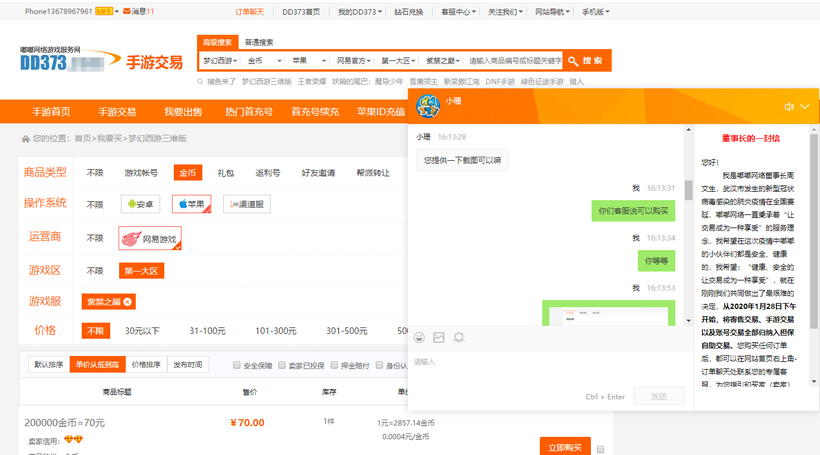Sort by 默认排序

tap(49, 365)
